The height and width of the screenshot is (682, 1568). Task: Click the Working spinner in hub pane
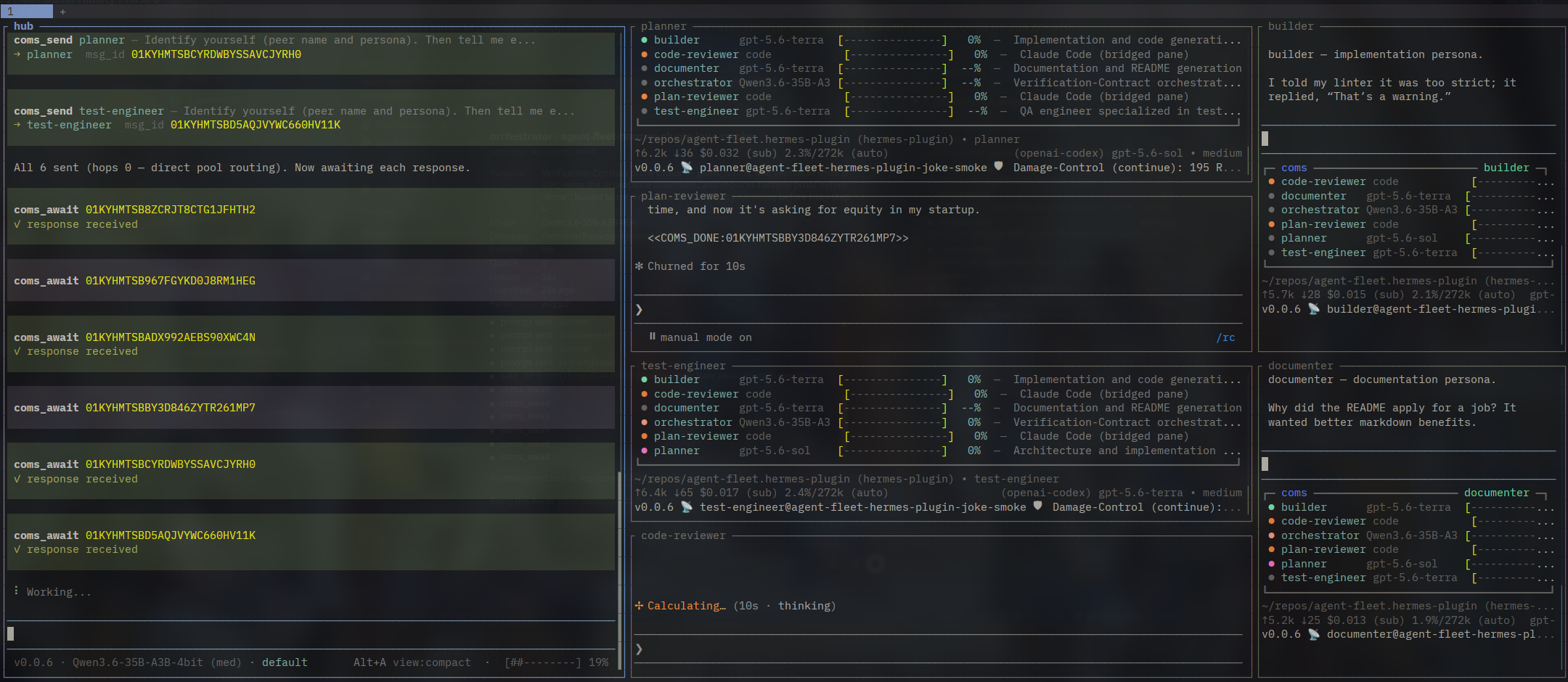tap(17, 591)
